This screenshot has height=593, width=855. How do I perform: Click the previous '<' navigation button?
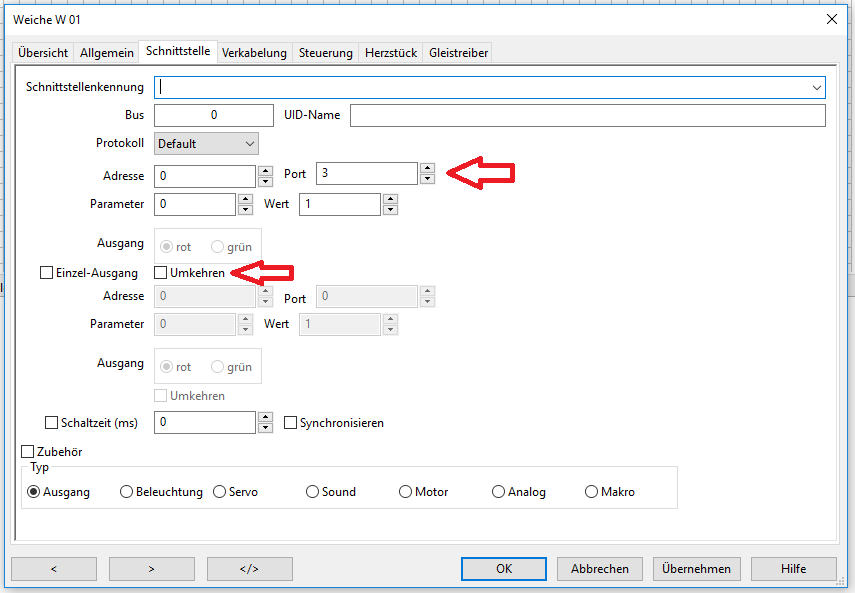(53, 569)
